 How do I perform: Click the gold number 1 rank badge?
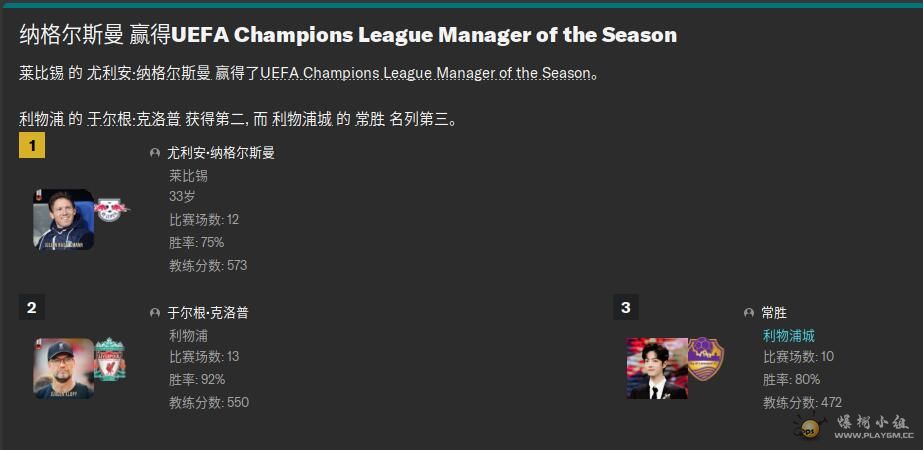[x=32, y=145]
